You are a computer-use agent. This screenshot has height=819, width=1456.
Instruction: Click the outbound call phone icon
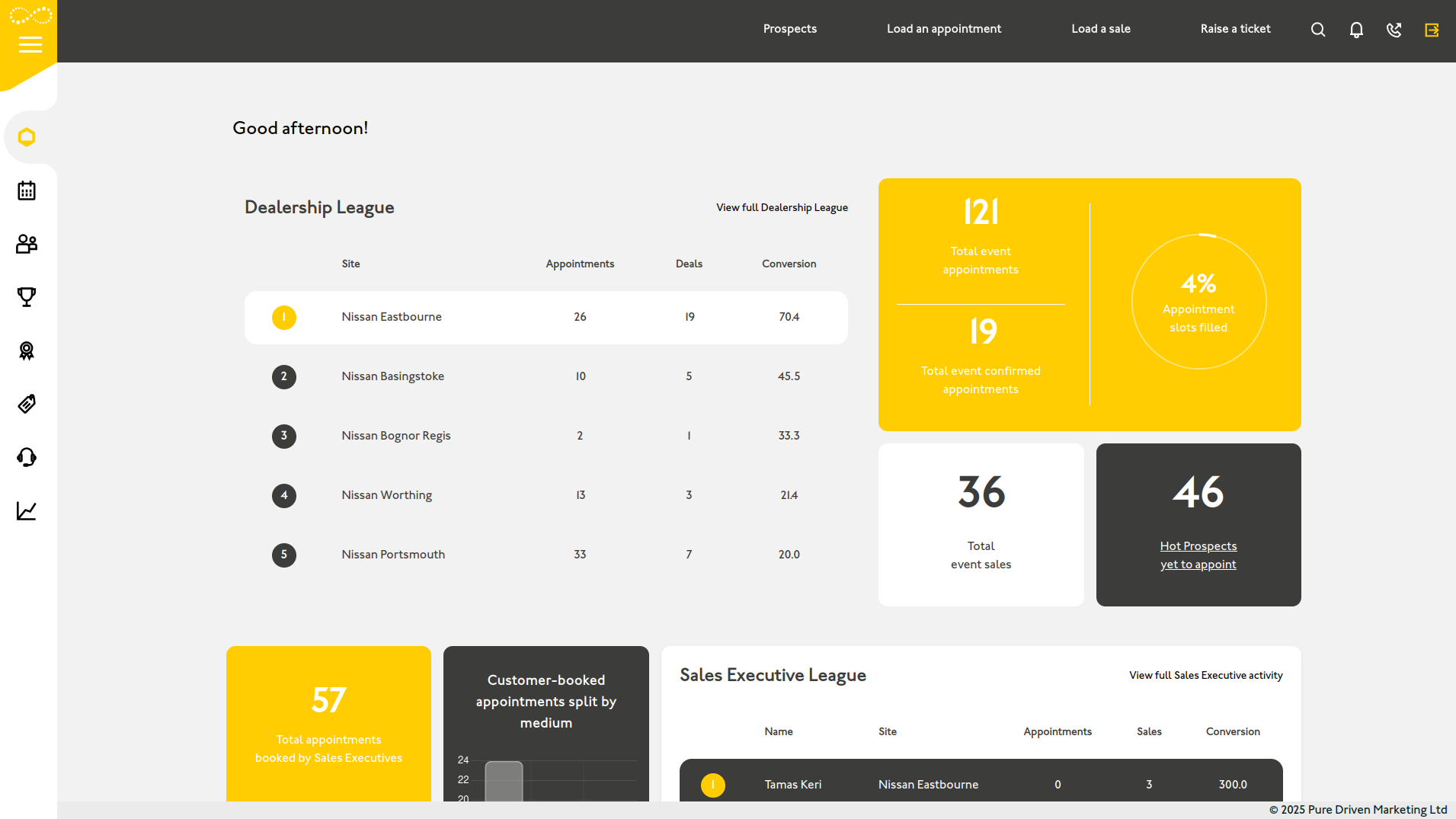[x=1394, y=30]
